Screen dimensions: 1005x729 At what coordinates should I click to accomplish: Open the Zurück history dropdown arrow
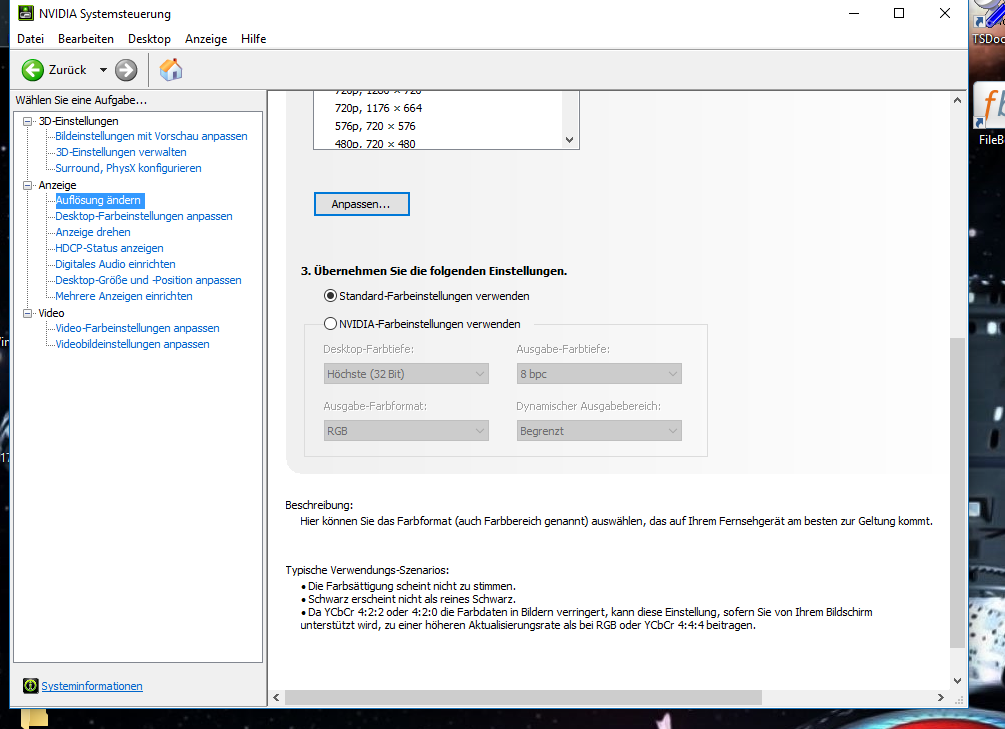click(x=103, y=70)
